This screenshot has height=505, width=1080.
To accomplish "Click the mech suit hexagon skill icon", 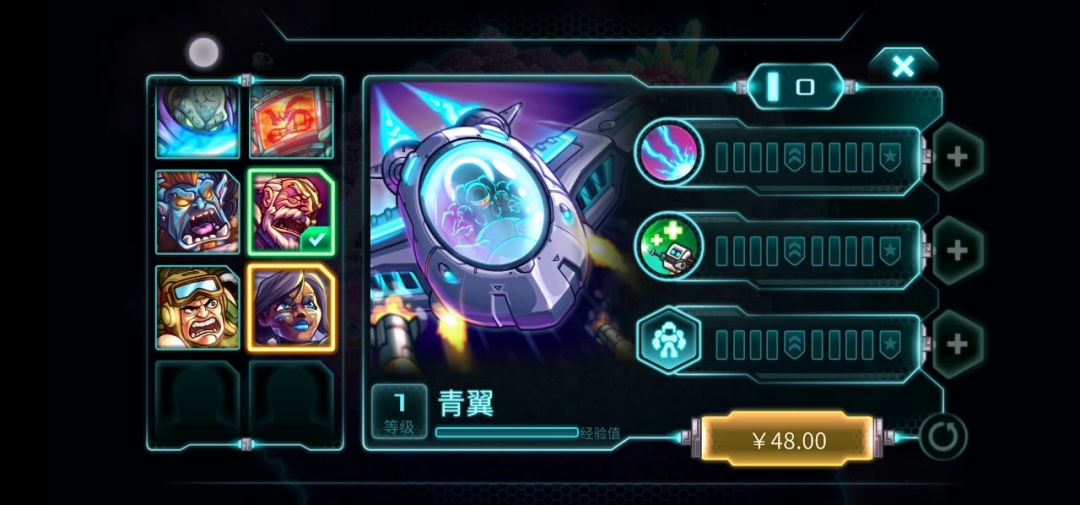I will point(669,342).
